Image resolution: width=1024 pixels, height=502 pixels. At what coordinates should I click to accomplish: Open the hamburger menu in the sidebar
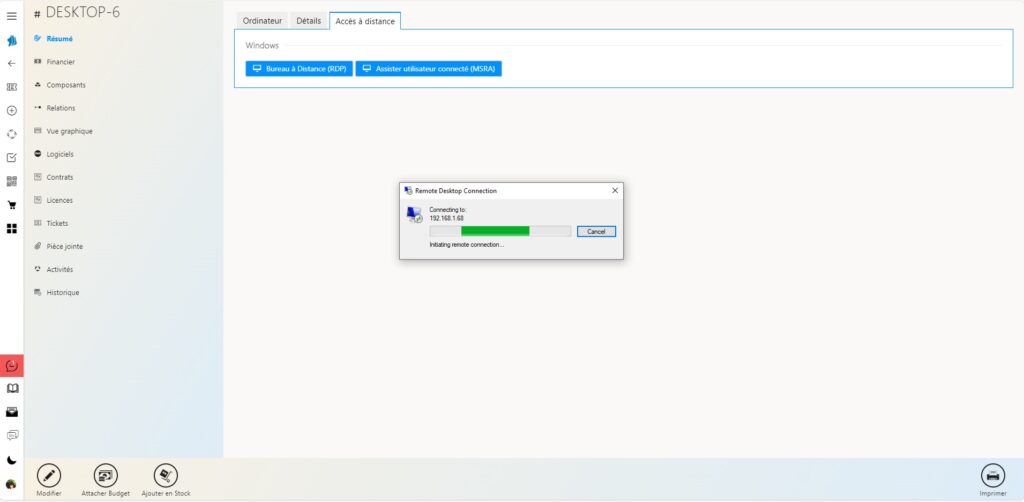[x=12, y=16]
